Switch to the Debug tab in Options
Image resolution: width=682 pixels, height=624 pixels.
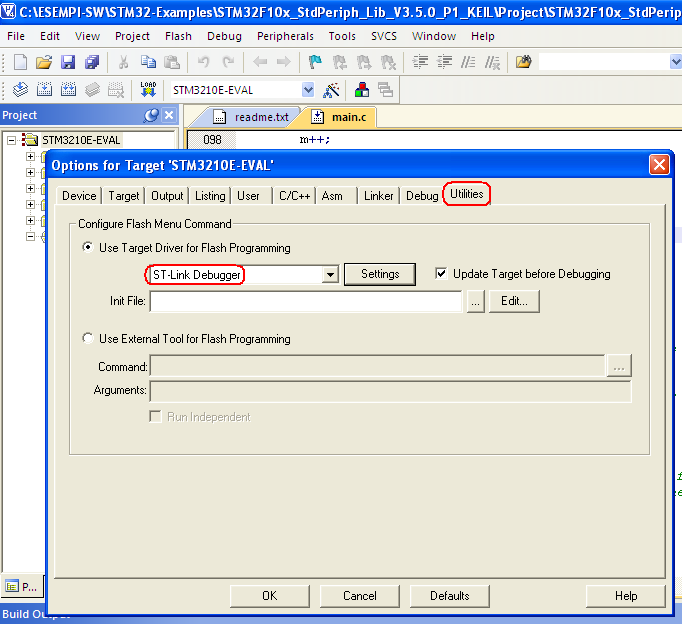tap(422, 196)
